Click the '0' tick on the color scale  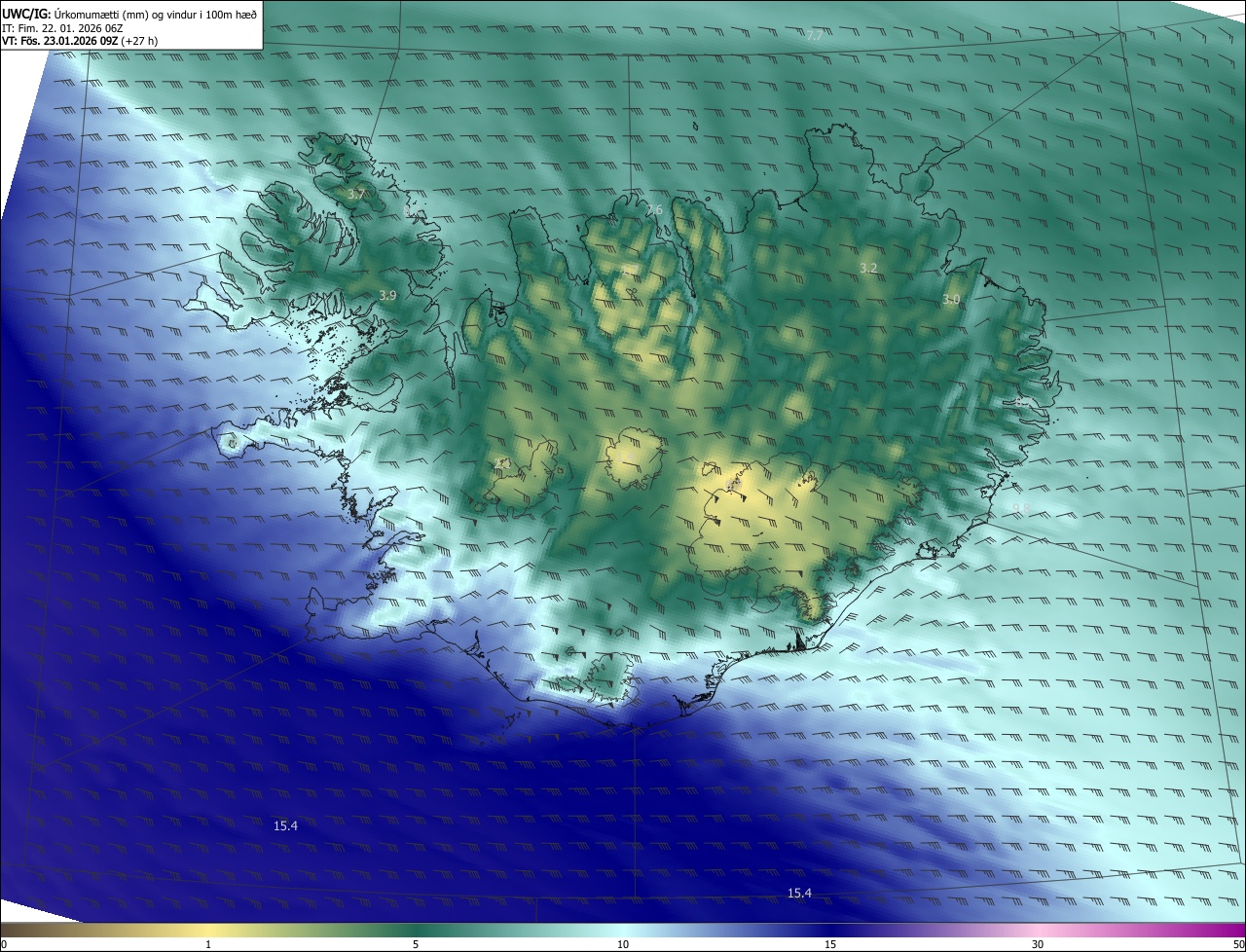[x=4, y=944]
